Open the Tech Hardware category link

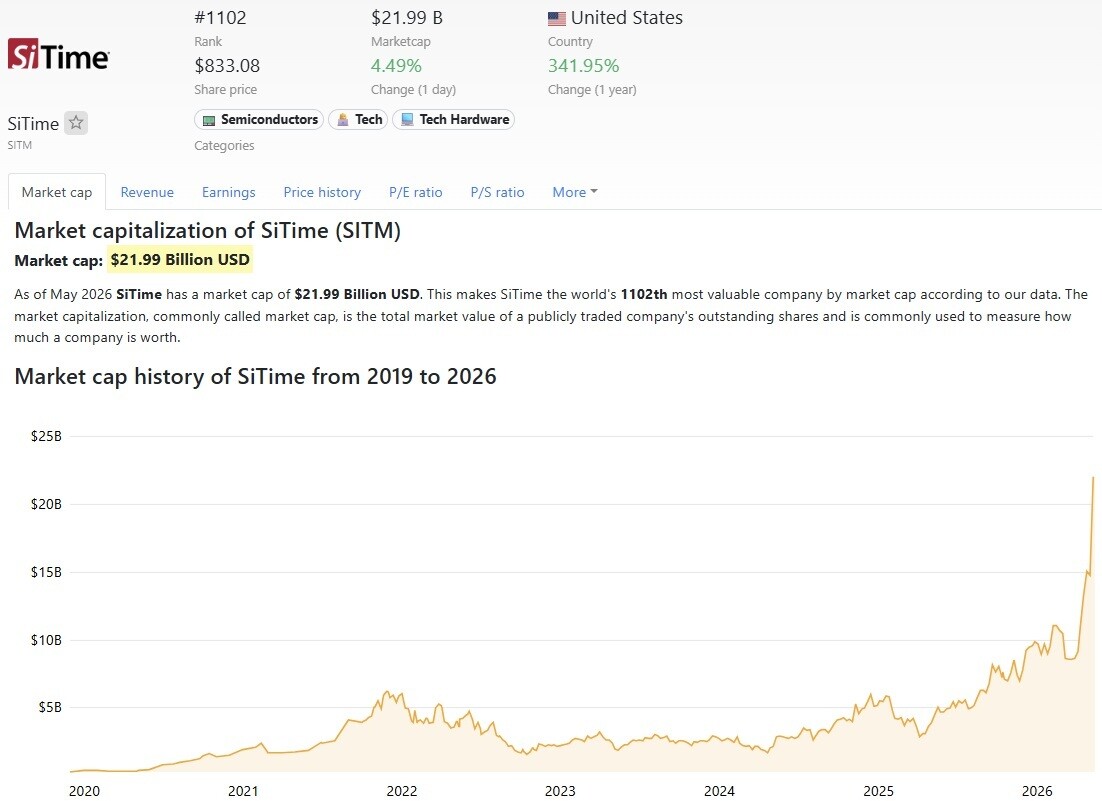pos(453,119)
